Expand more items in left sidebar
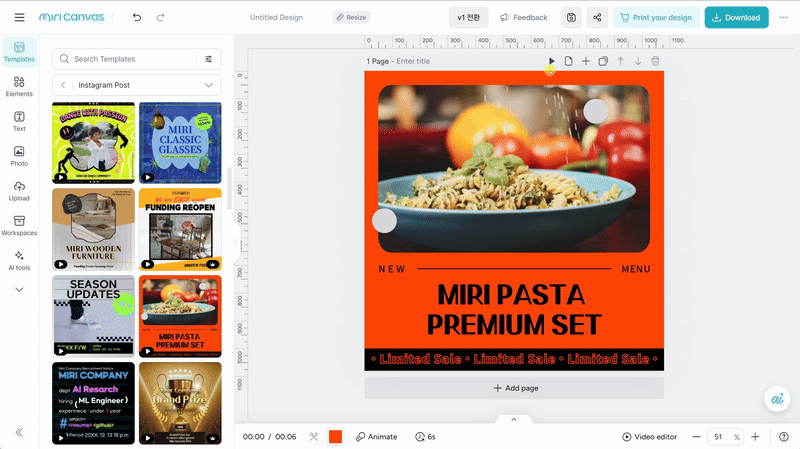The width and height of the screenshot is (800, 449). [x=19, y=289]
